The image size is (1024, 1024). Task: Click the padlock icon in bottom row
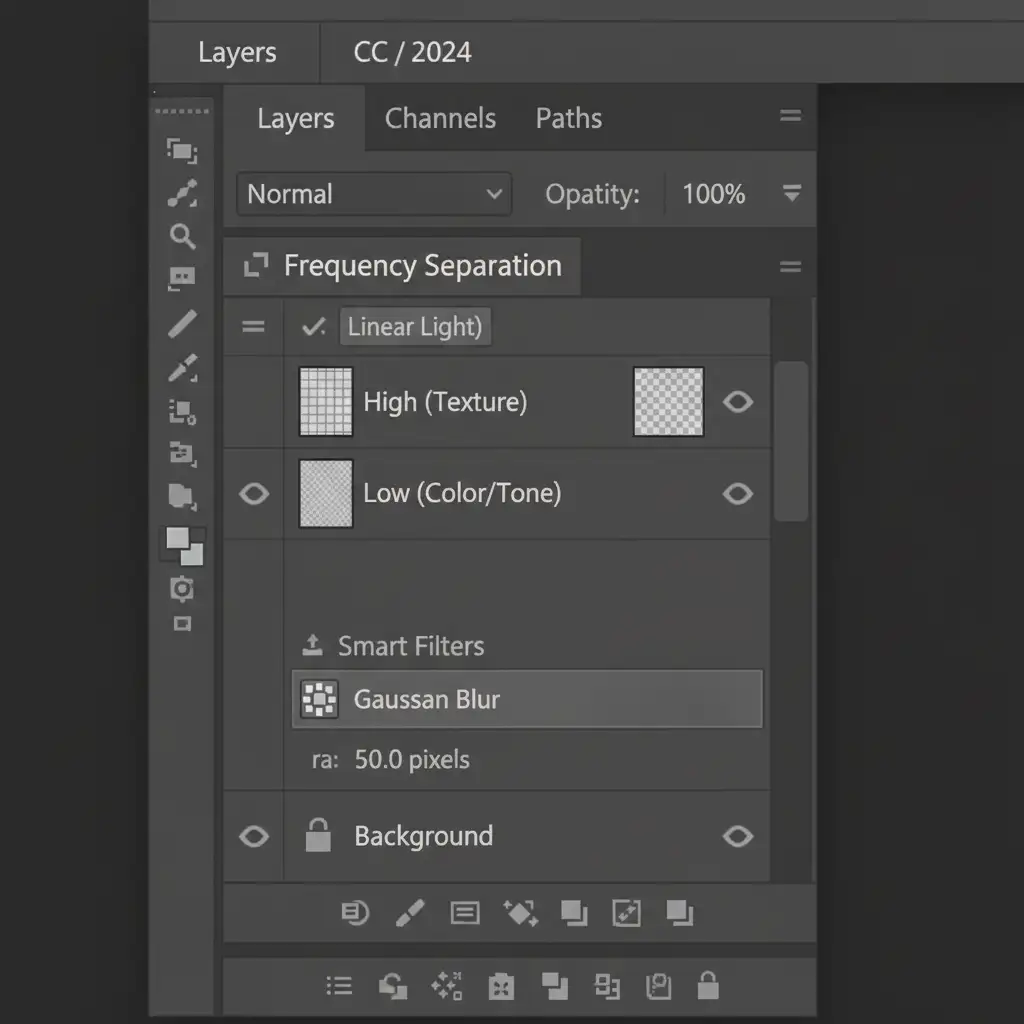708,985
